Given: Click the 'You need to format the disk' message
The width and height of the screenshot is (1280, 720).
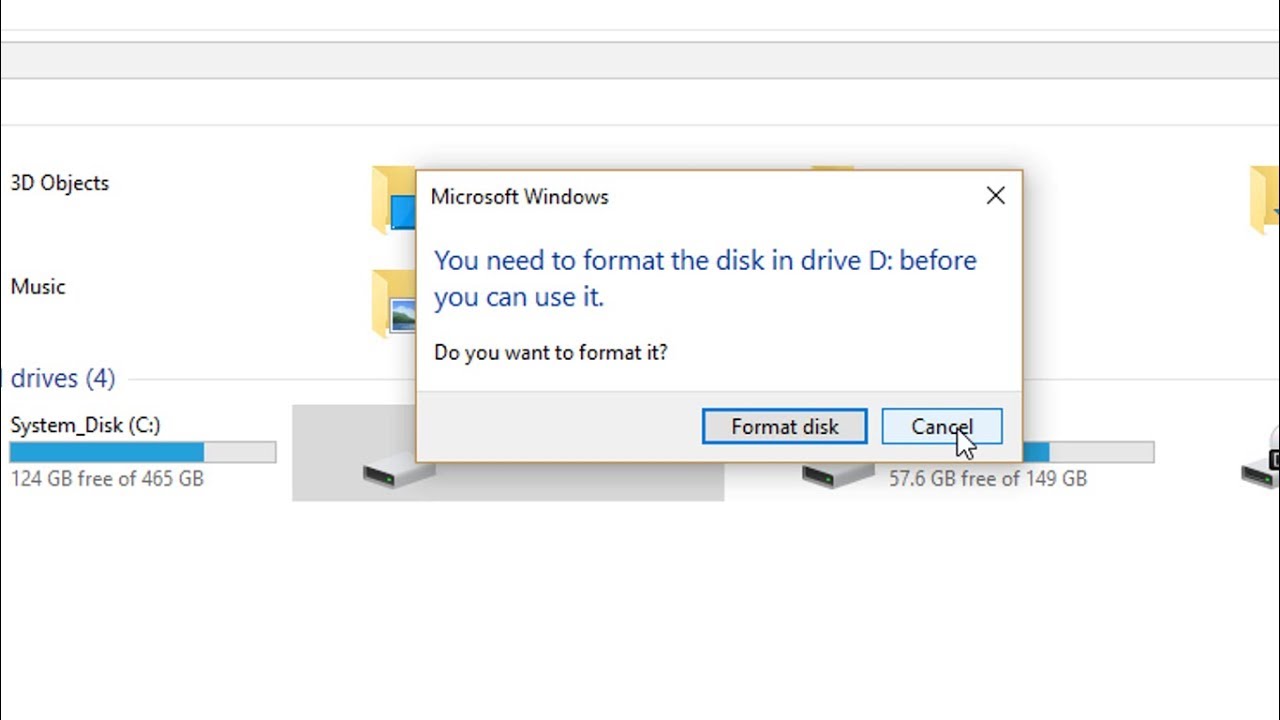Looking at the screenshot, I should point(705,278).
